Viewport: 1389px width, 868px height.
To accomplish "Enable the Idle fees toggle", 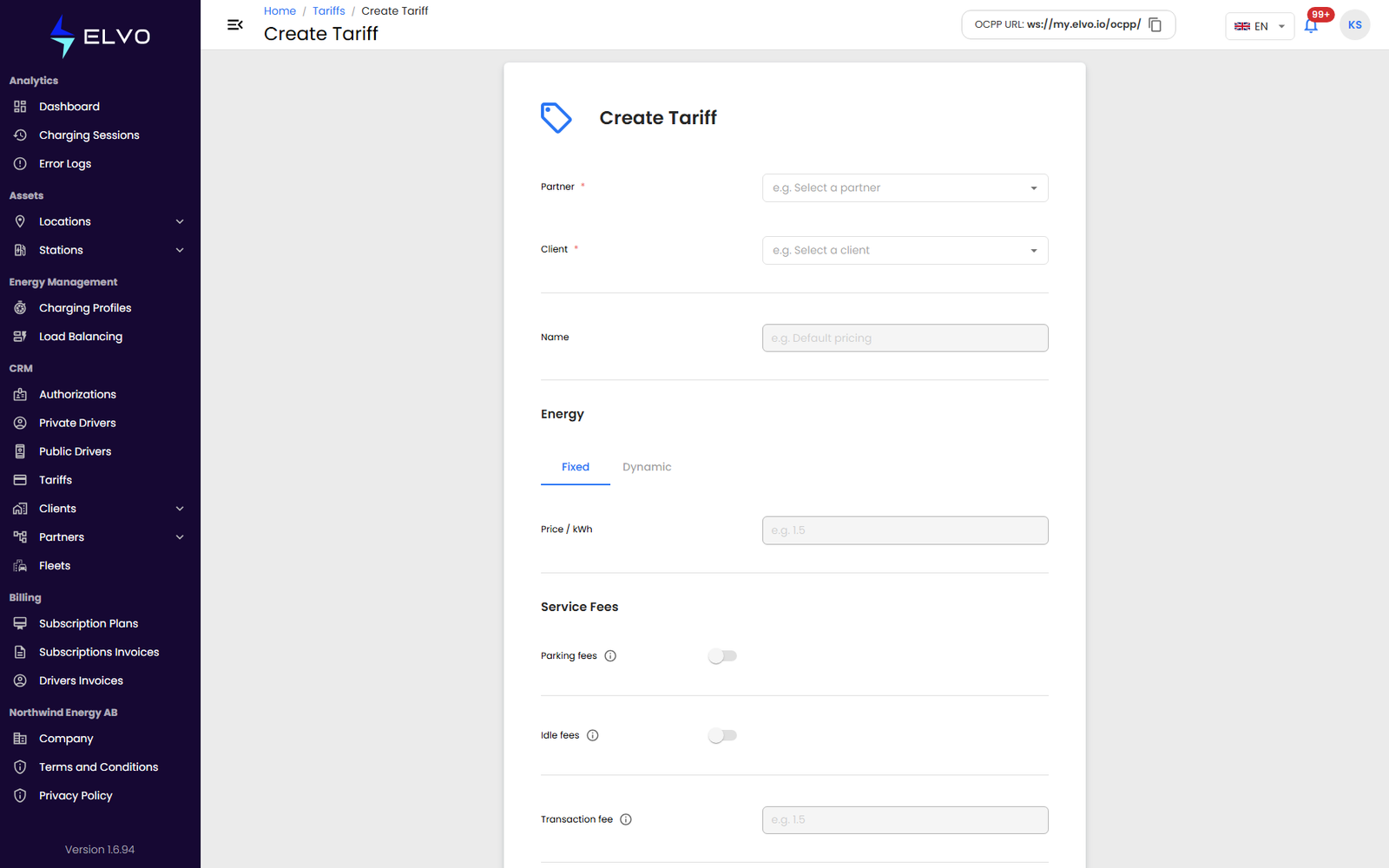I will click(x=722, y=735).
